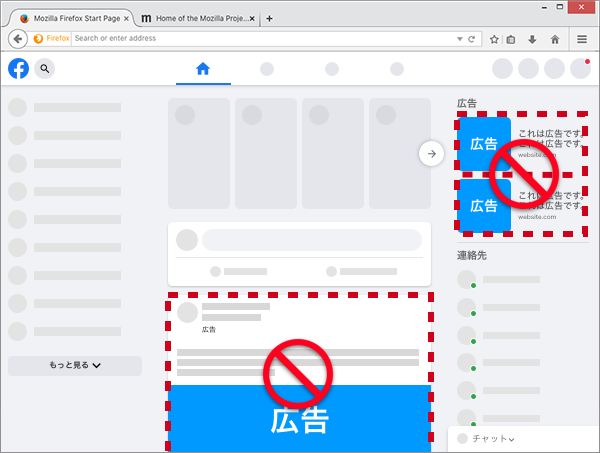600x453 pixels.
Task: Click the stories next arrow button
Action: pyautogui.click(x=431, y=154)
